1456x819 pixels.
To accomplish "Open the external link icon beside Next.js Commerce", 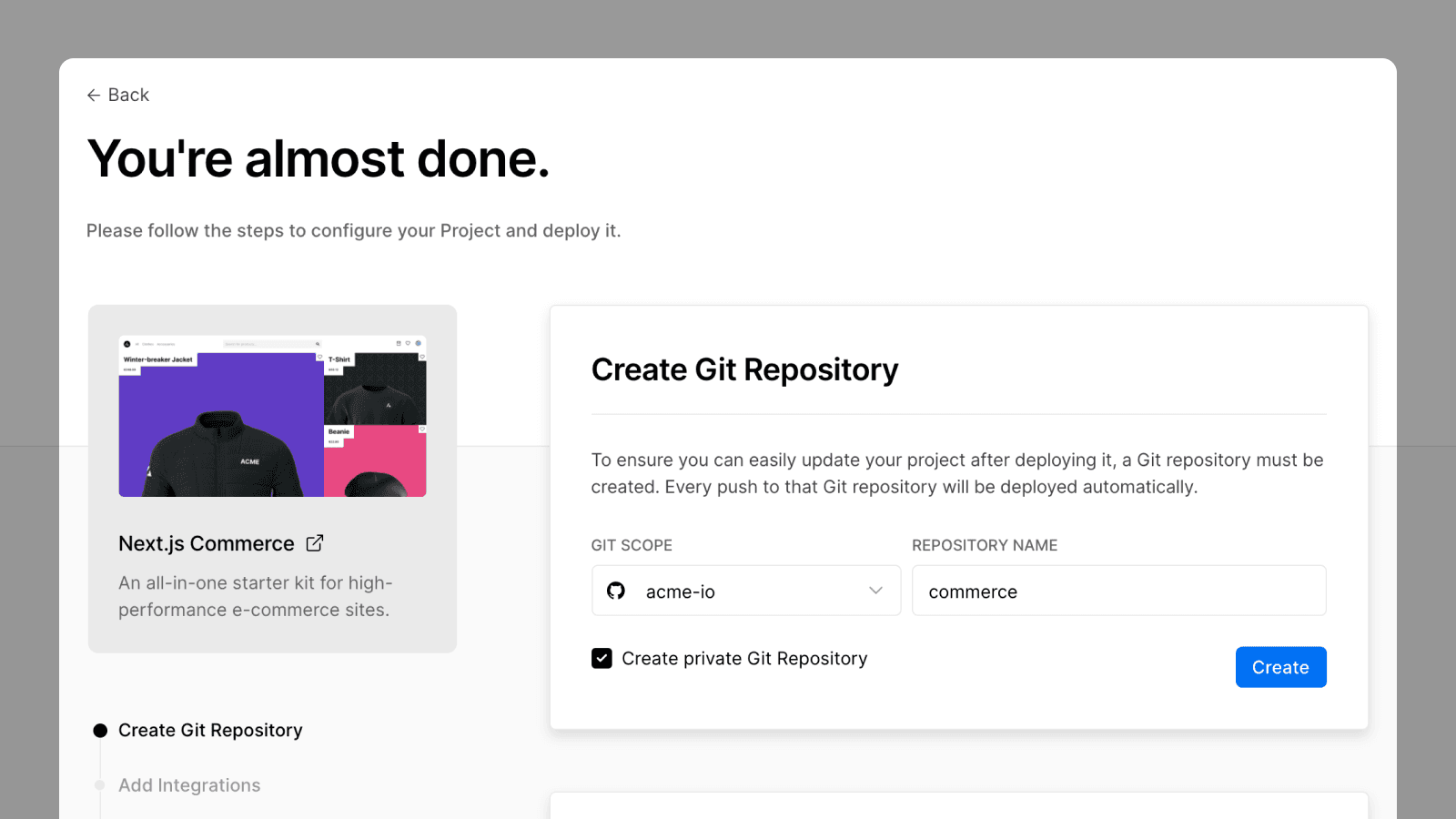I will (315, 543).
